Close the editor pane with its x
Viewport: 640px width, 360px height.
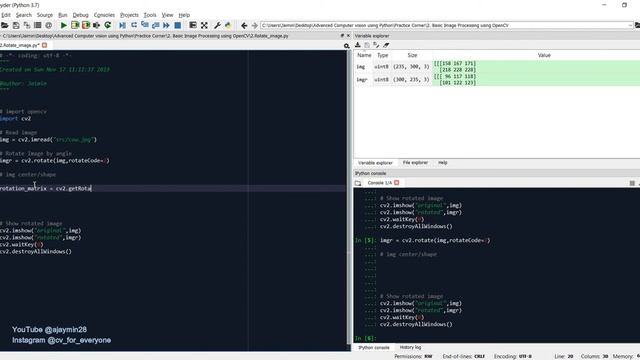click(x=348, y=36)
